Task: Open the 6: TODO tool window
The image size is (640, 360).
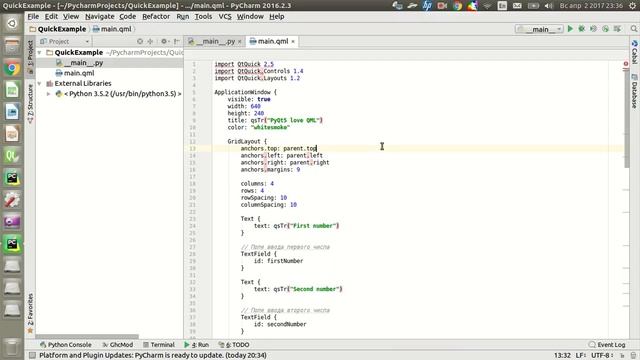Action: tap(234, 345)
